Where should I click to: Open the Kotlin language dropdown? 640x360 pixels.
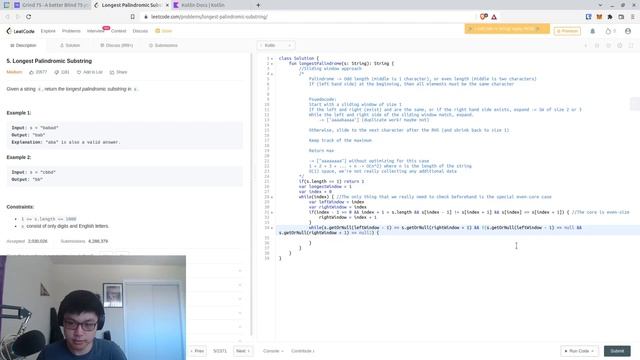click(x=276, y=45)
